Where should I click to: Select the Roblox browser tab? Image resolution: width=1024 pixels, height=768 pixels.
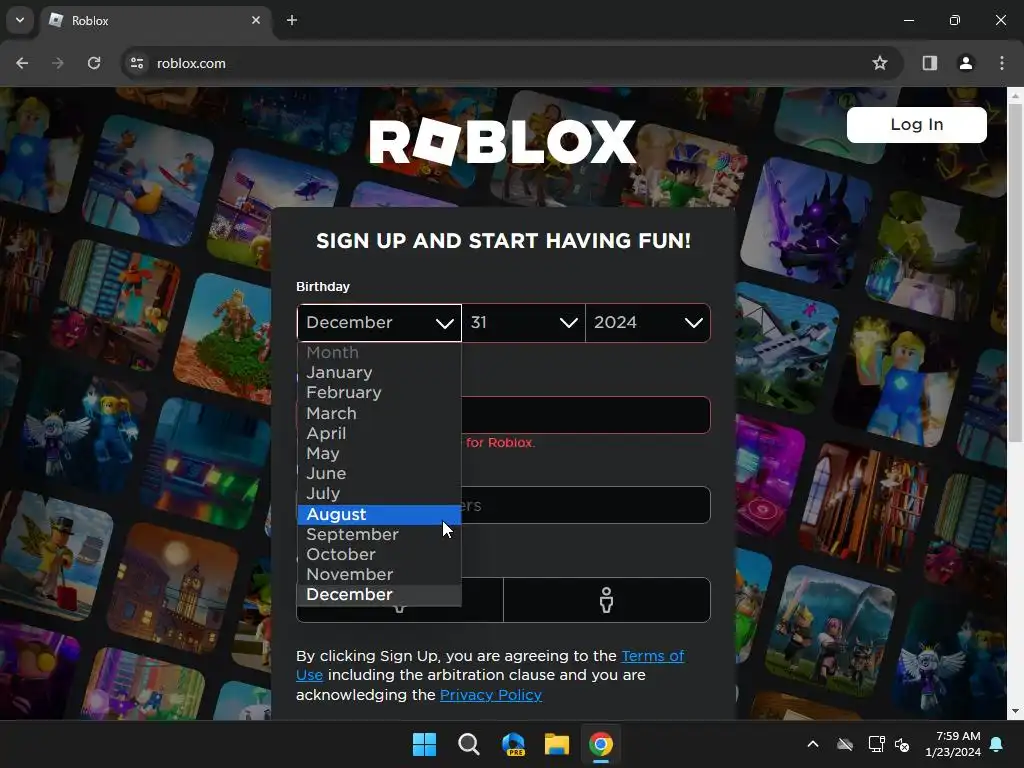click(155, 20)
